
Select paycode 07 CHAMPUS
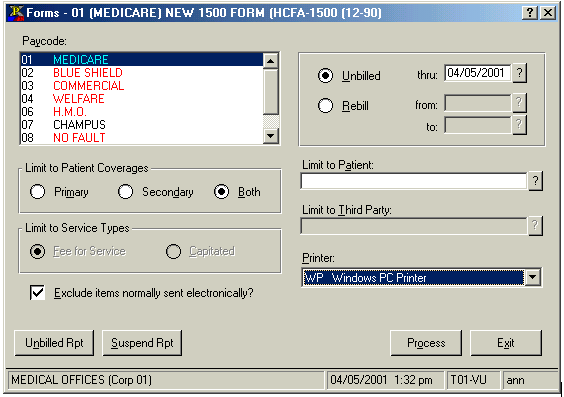[x=142, y=124]
